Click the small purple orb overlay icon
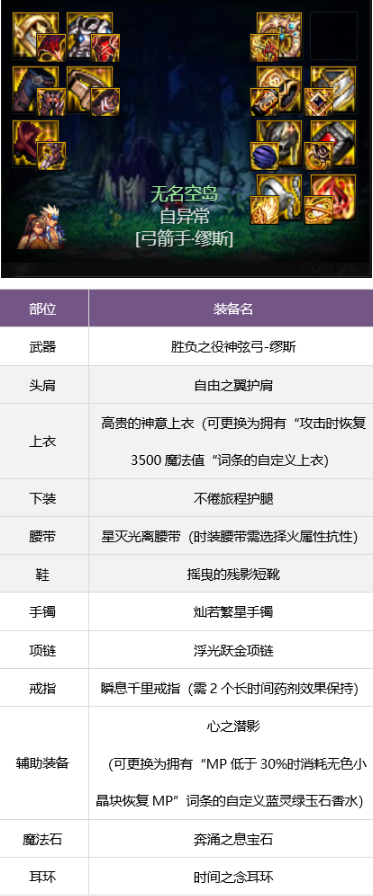Viewport: 373px width, 896px height. [x=264, y=157]
